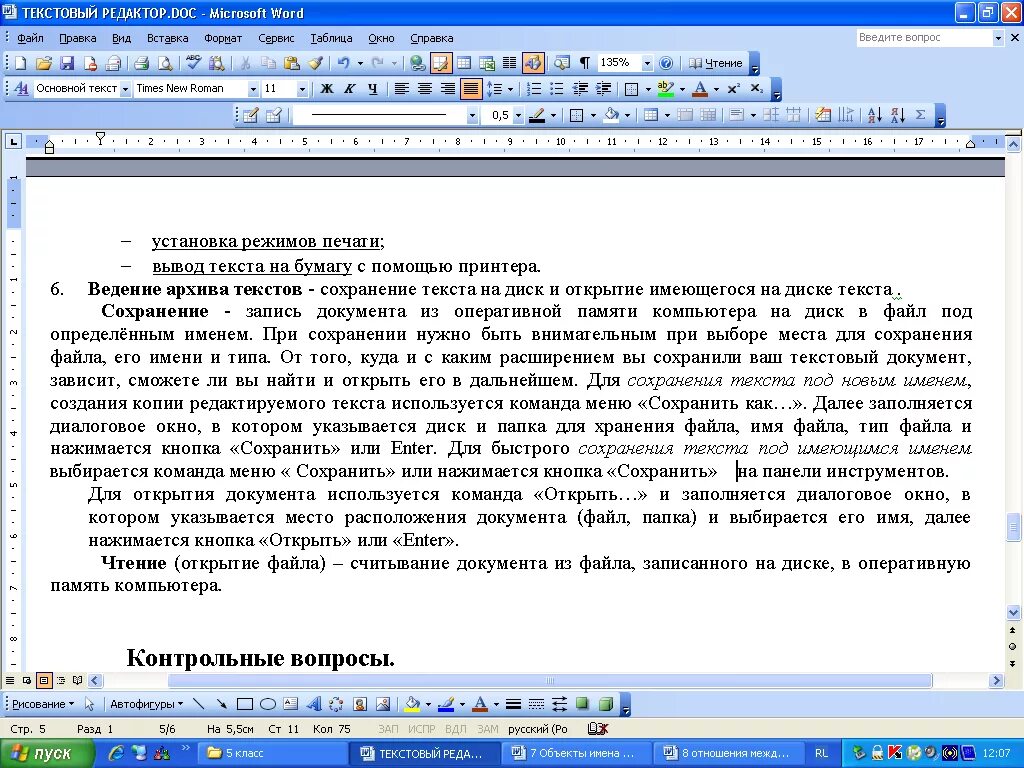1024x768 pixels.
Task: Print the document using the printer icon
Action: tap(141, 63)
